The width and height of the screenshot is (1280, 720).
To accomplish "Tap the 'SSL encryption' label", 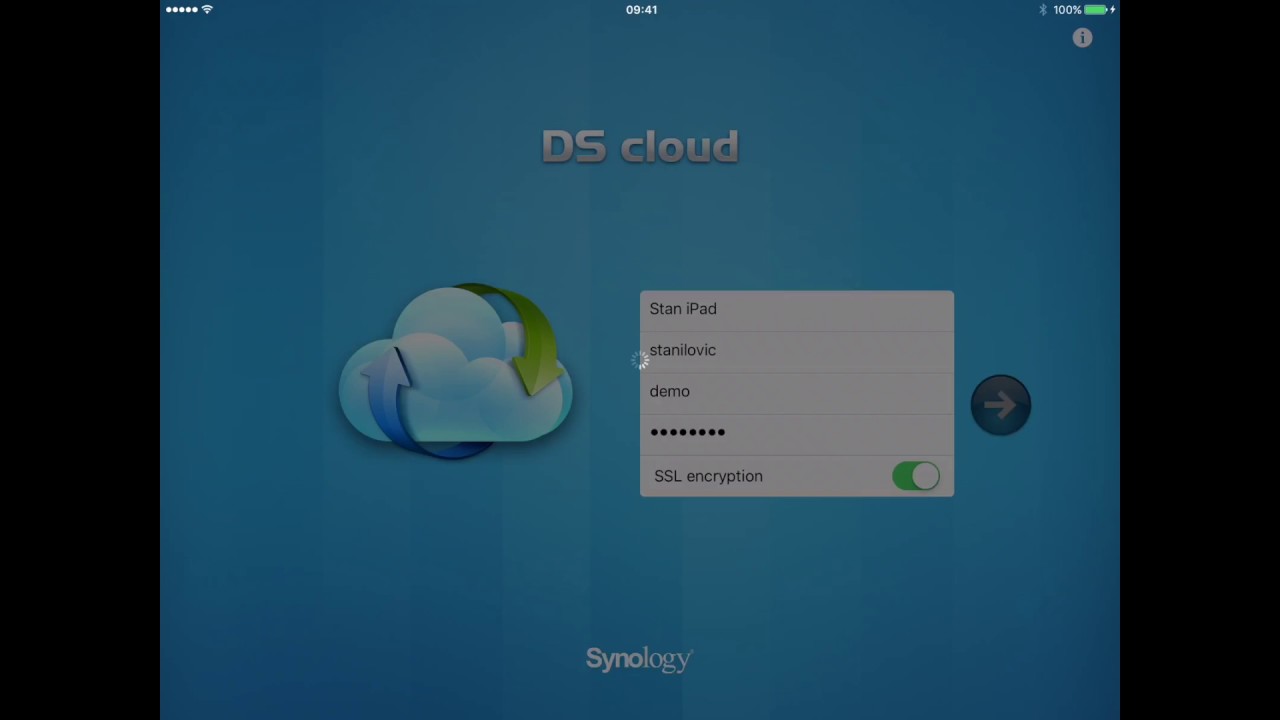I will [708, 476].
